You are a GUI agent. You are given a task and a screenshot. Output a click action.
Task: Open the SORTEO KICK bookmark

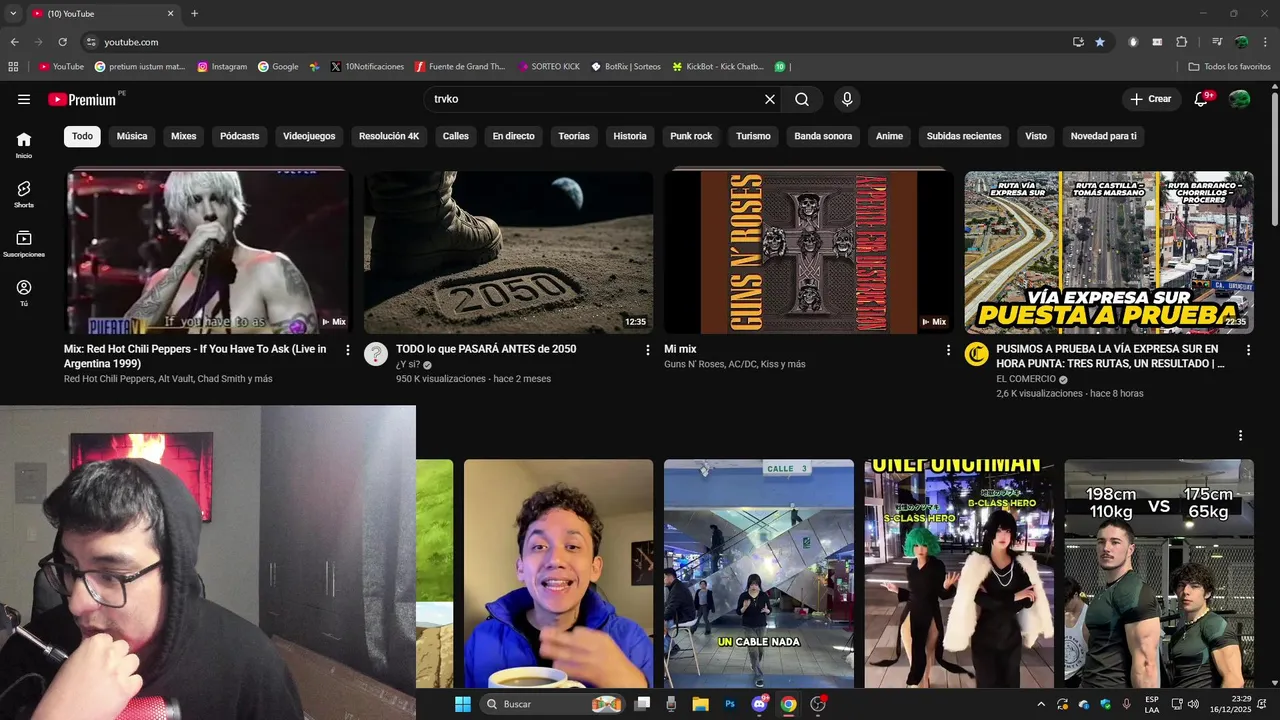pyautogui.click(x=549, y=67)
